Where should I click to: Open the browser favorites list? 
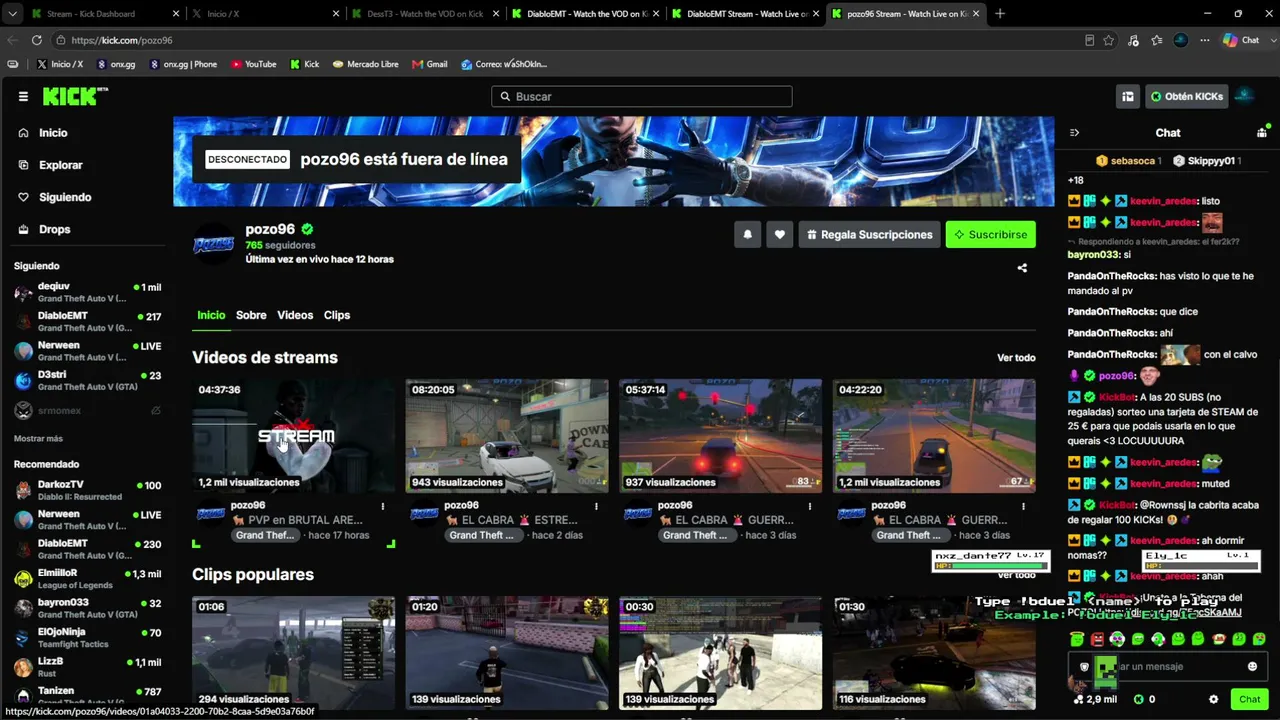(1157, 40)
